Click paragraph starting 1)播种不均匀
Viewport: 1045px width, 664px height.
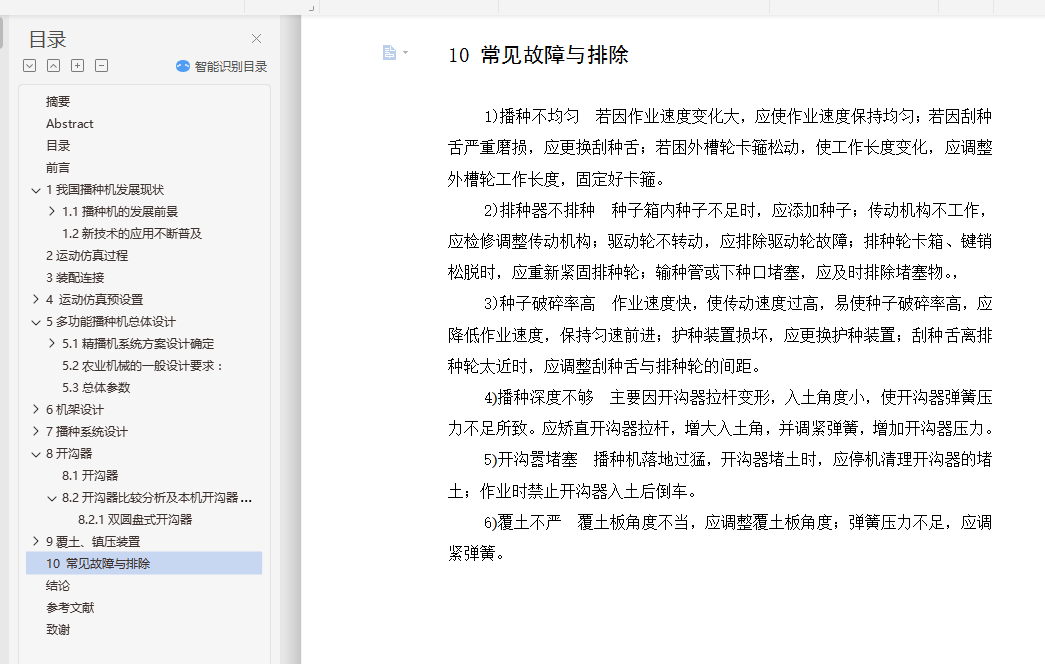point(720,147)
